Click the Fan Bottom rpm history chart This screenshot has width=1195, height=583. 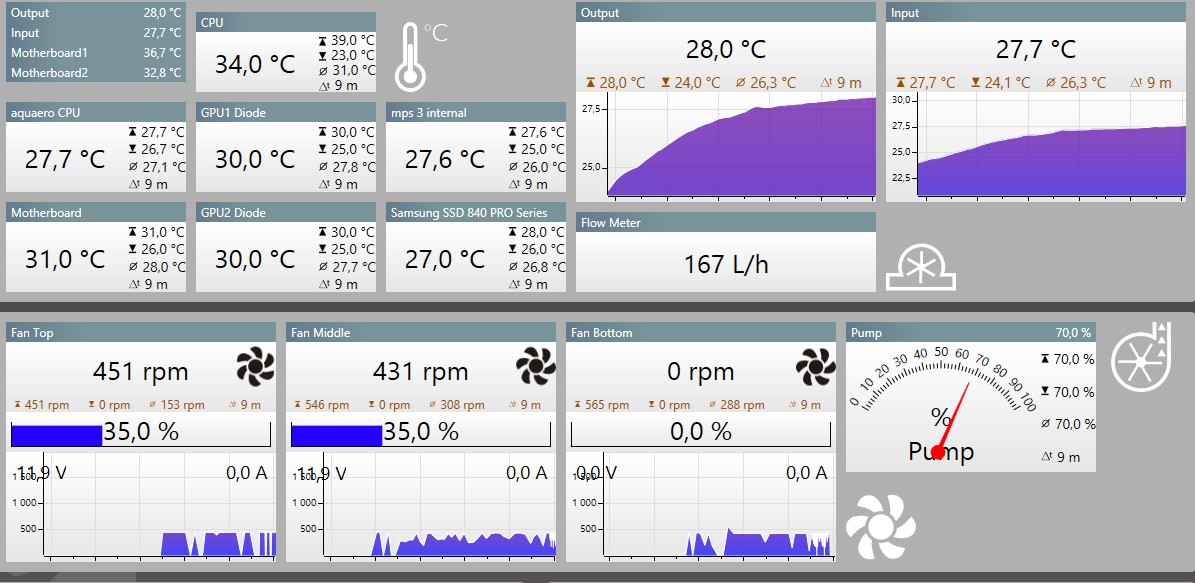[x=701, y=508]
